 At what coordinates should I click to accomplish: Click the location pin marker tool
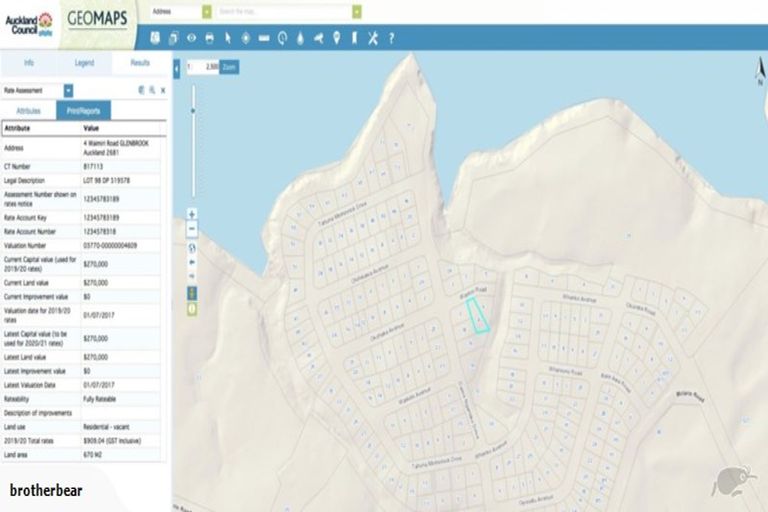tap(336, 38)
